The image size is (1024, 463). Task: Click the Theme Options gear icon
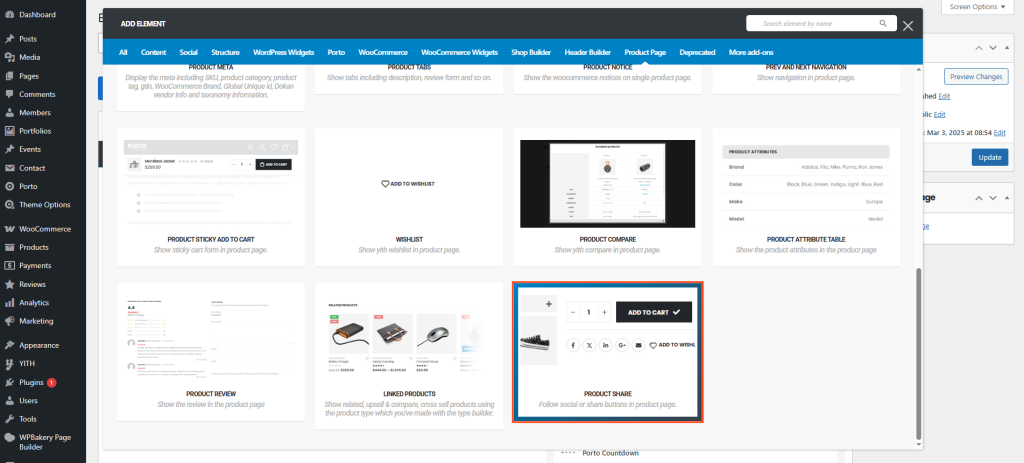click(9, 205)
